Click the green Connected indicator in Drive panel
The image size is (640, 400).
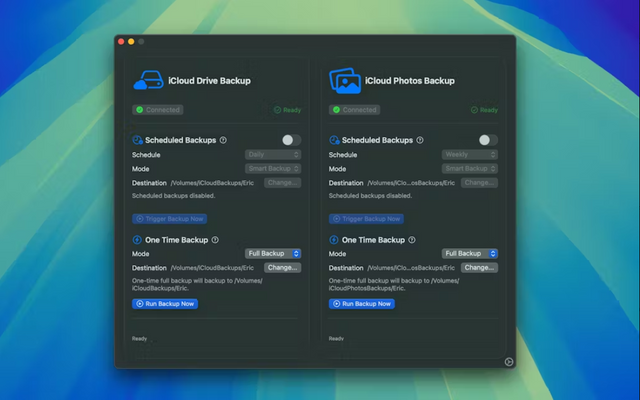click(158, 109)
